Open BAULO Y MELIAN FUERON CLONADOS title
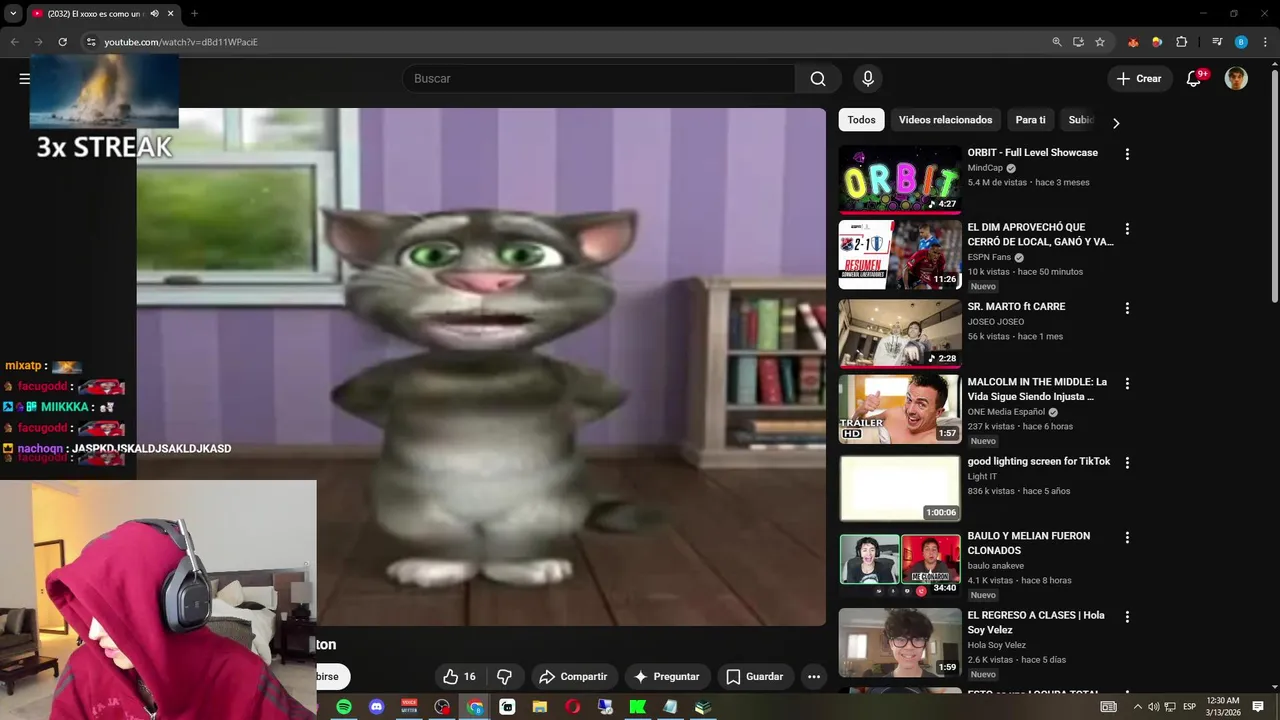 [1029, 543]
